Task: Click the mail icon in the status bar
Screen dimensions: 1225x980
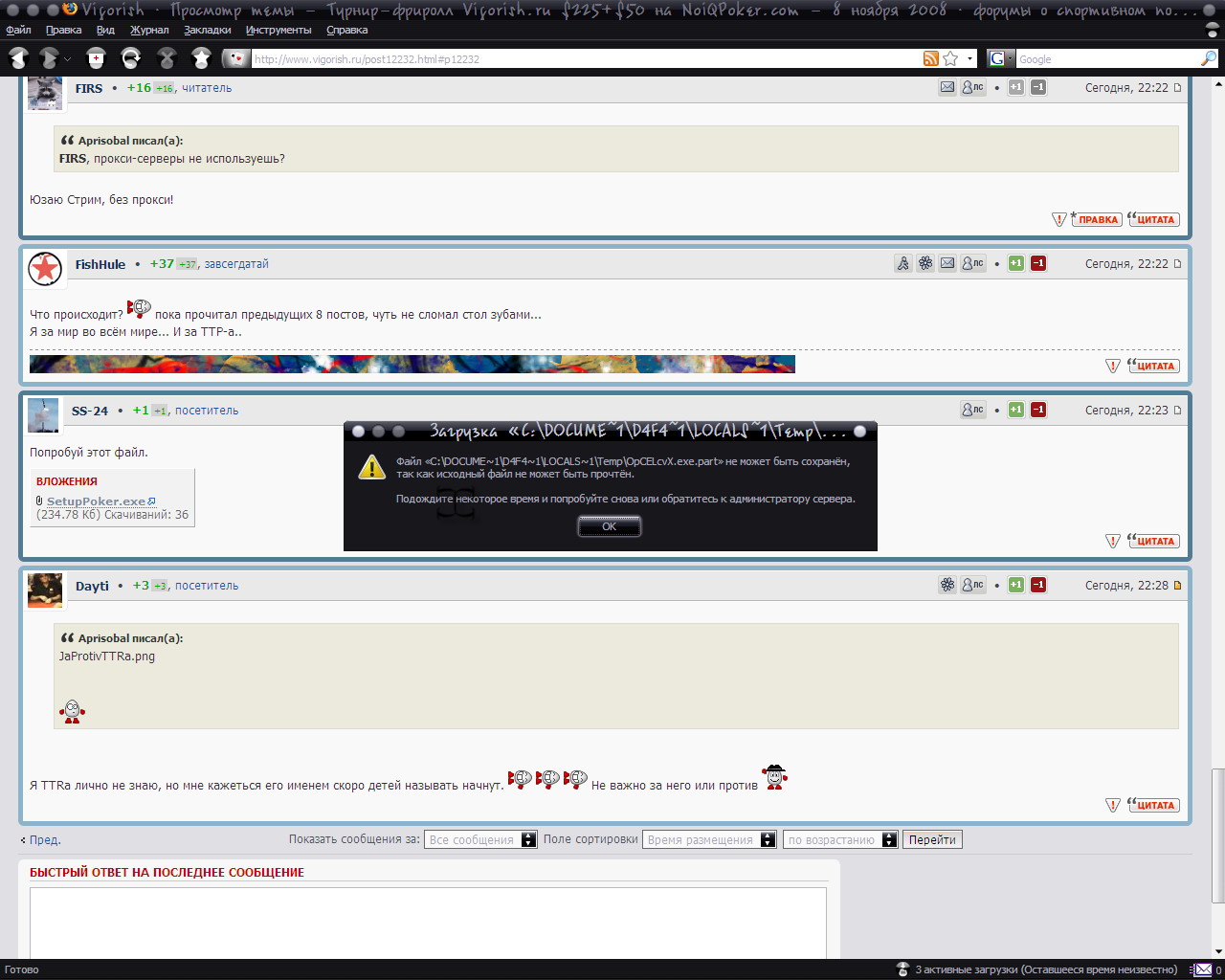Action: pyautogui.click(x=1203, y=969)
